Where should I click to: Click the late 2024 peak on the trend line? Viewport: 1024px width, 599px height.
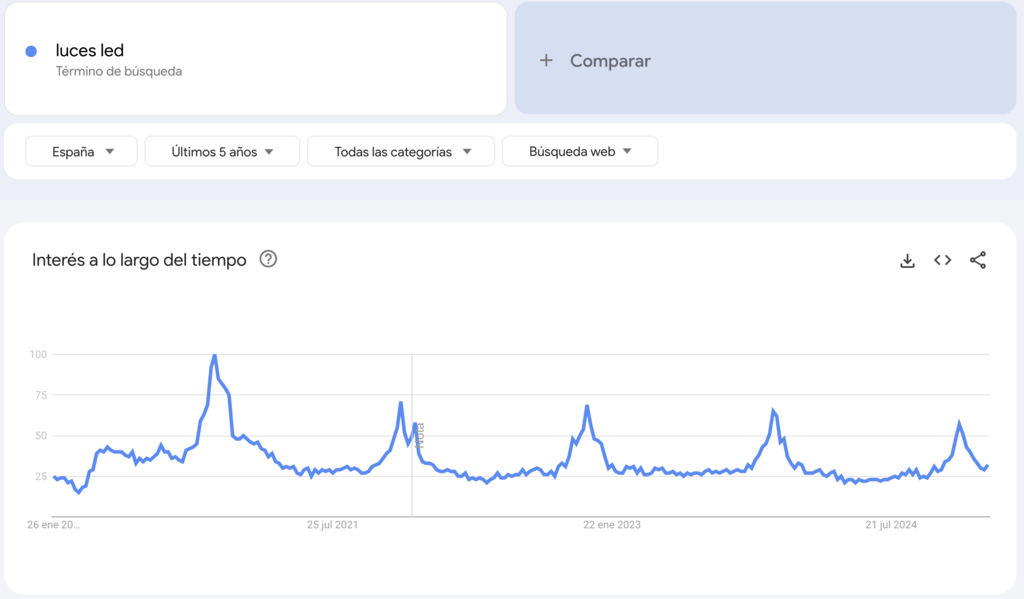(x=959, y=420)
